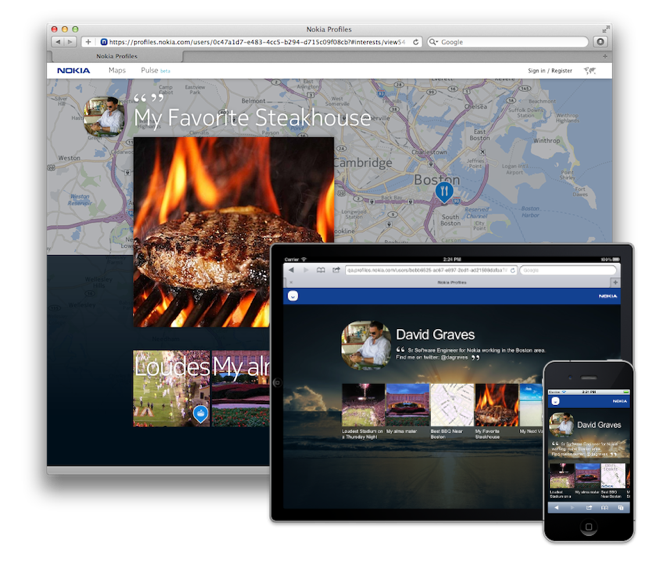Tap the white app icon in iPad blue header
The height and width of the screenshot is (563, 665).
[x=293, y=296]
